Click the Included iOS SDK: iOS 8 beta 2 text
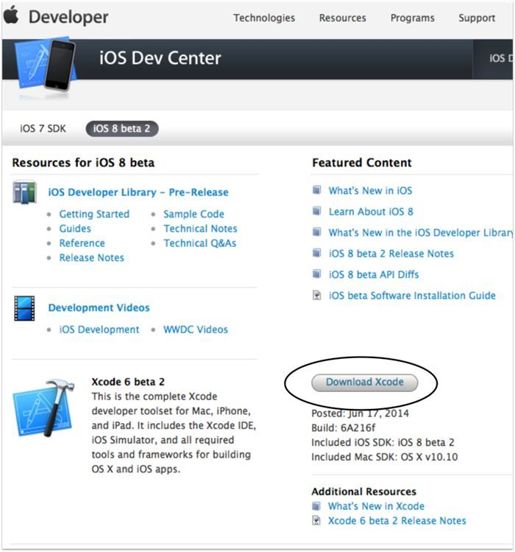This screenshot has width=515, height=552. [383, 442]
